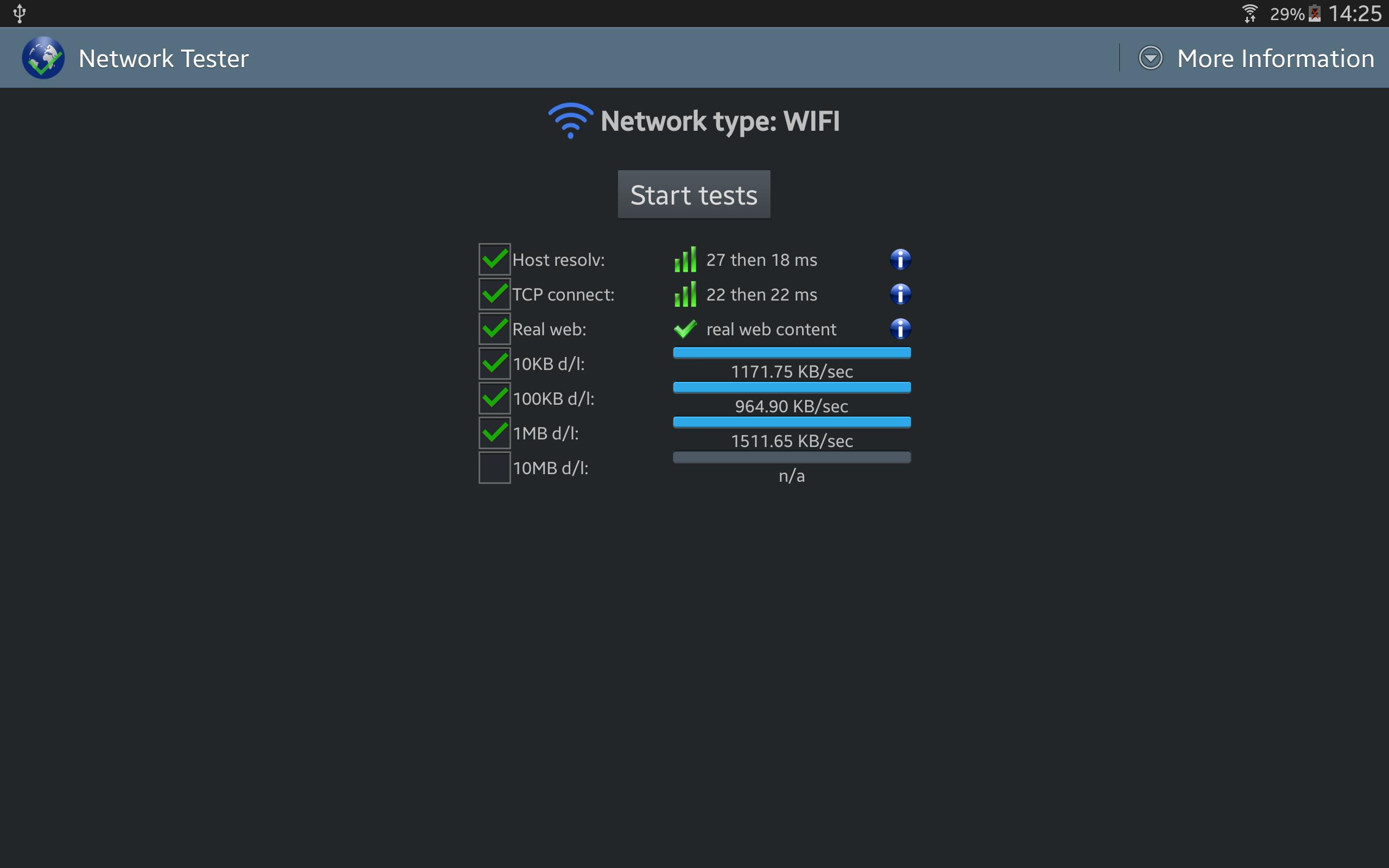
Task: Show info for TCP connect result
Action: point(900,294)
